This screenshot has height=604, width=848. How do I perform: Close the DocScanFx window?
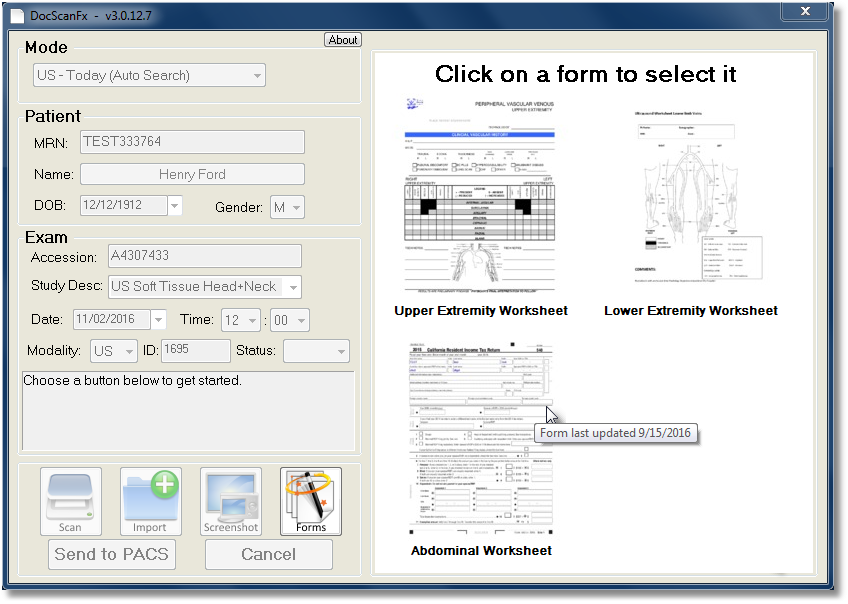click(805, 11)
